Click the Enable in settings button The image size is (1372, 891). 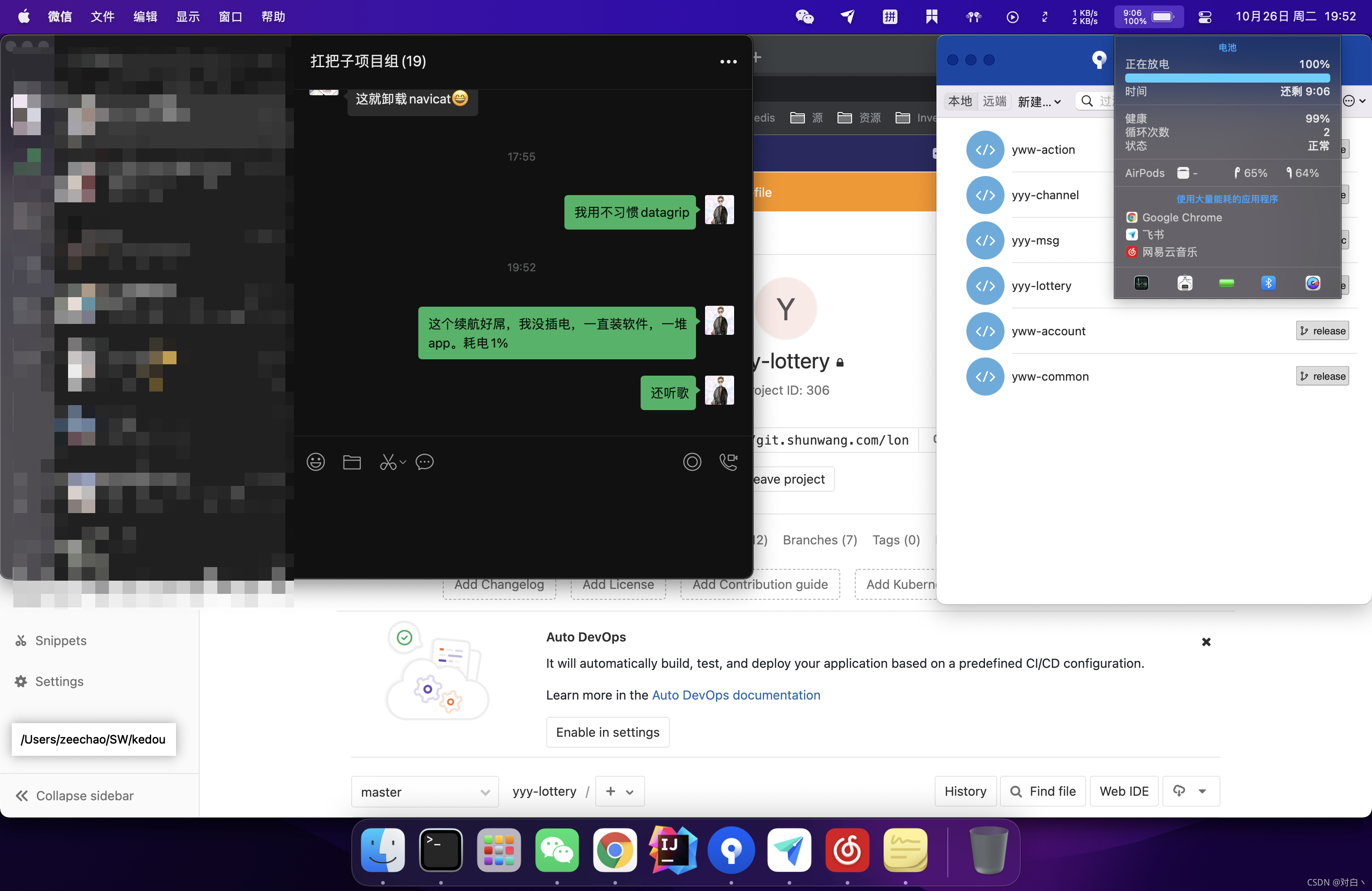(x=608, y=732)
